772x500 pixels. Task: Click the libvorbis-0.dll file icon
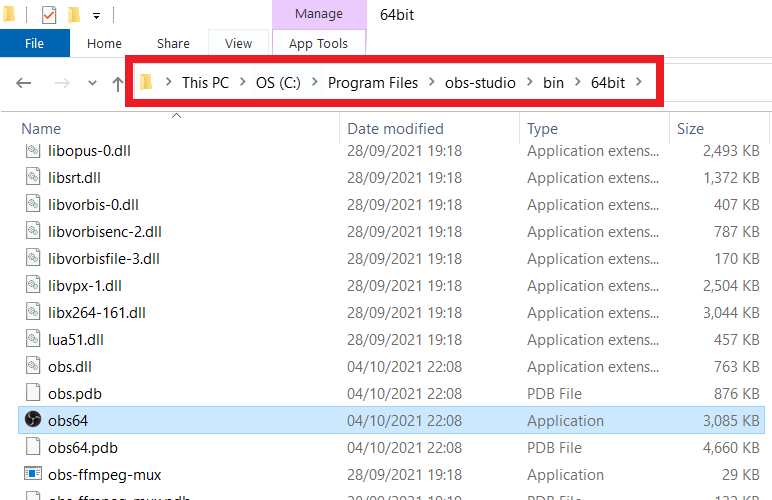32,203
